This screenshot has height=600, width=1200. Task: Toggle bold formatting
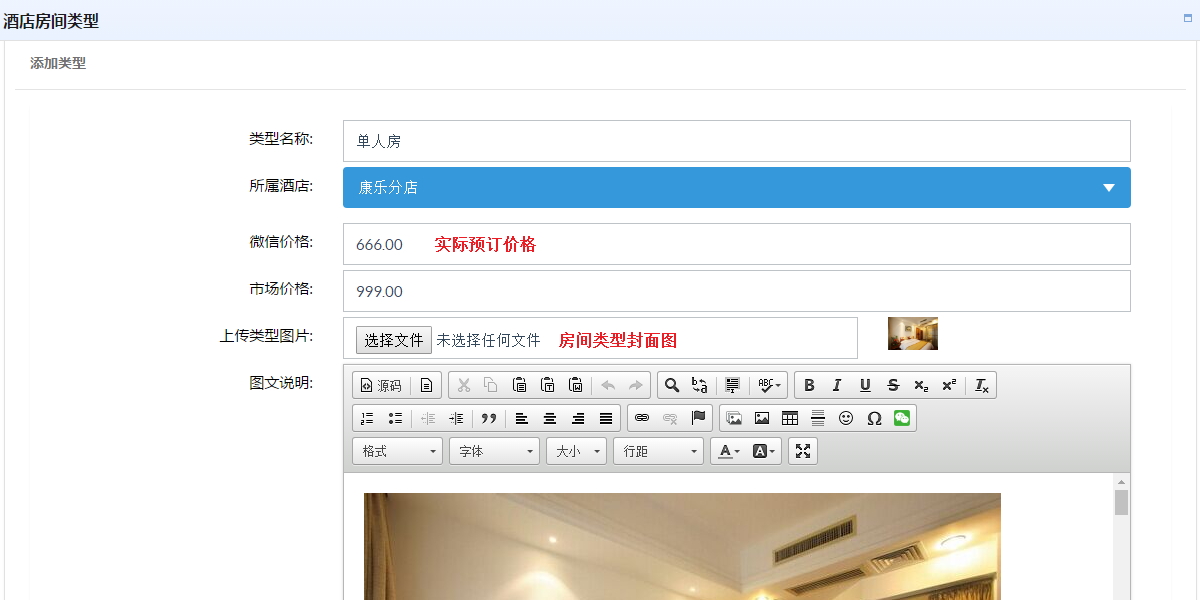pyautogui.click(x=809, y=385)
